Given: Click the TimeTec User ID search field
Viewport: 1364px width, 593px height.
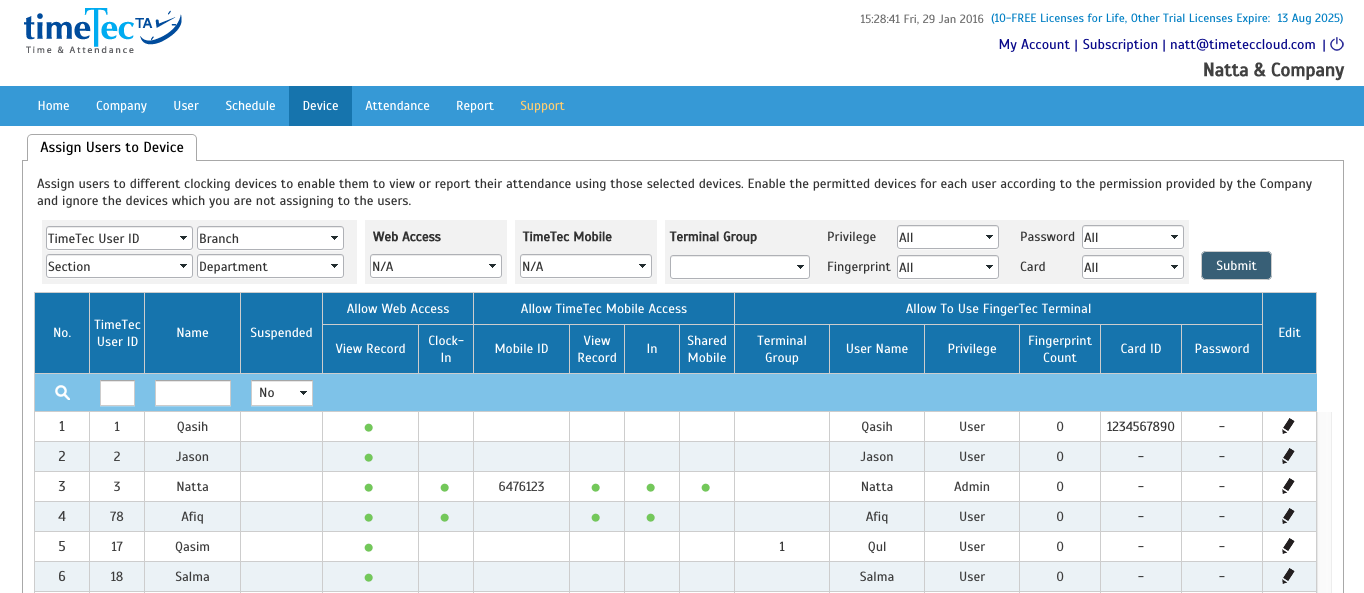Looking at the screenshot, I should 117,393.
